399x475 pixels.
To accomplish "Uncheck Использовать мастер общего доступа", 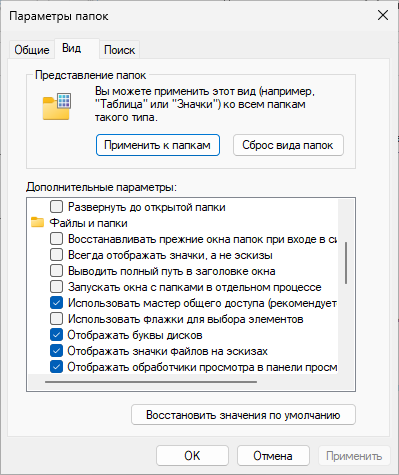I will pyautogui.click(x=56, y=303).
